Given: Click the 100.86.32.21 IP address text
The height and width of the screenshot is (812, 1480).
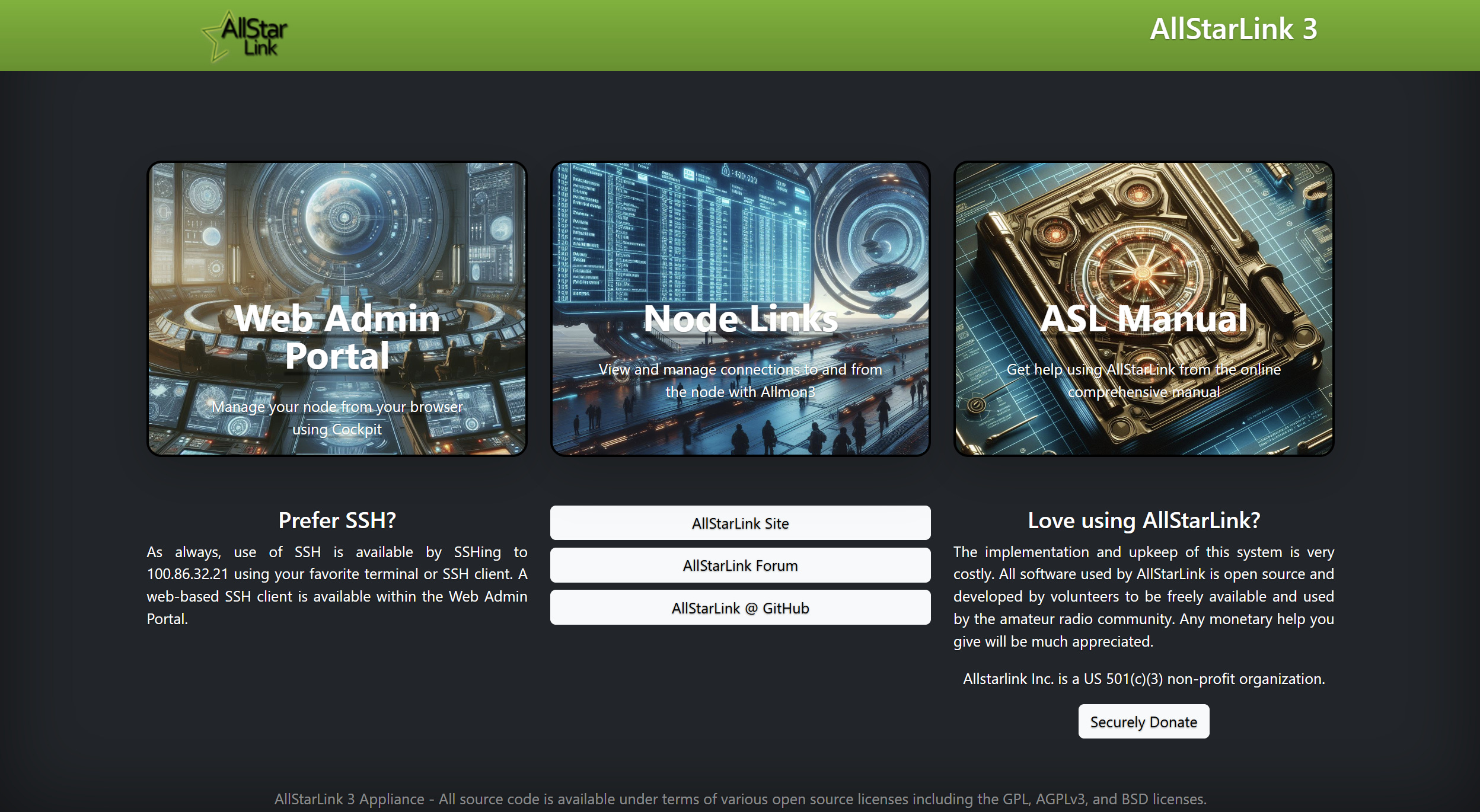Looking at the screenshot, I should [x=187, y=574].
